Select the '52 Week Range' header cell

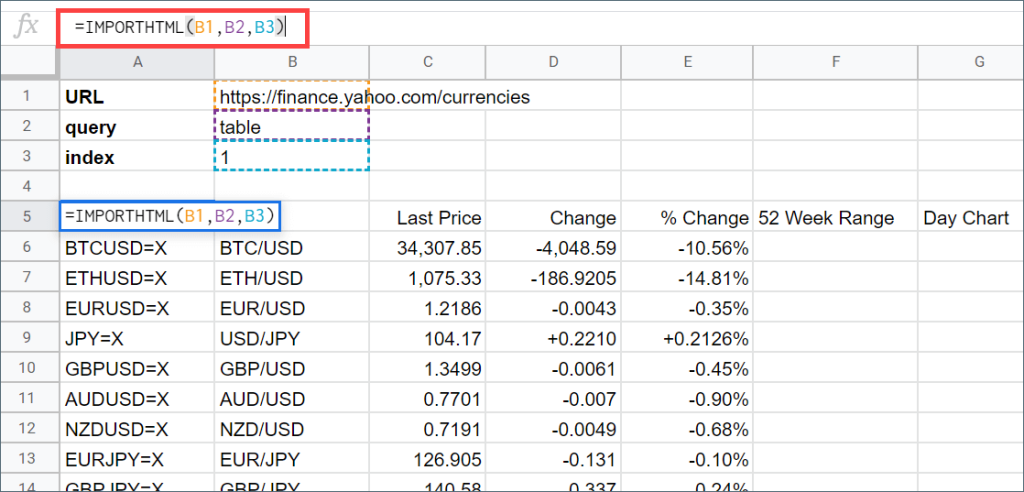(x=834, y=218)
